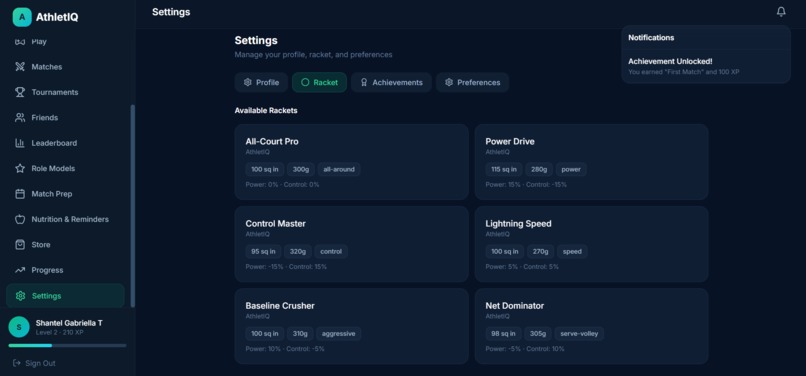Screen dimensions: 806x376
Task: Sign Out of the account
Action: pos(34,363)
